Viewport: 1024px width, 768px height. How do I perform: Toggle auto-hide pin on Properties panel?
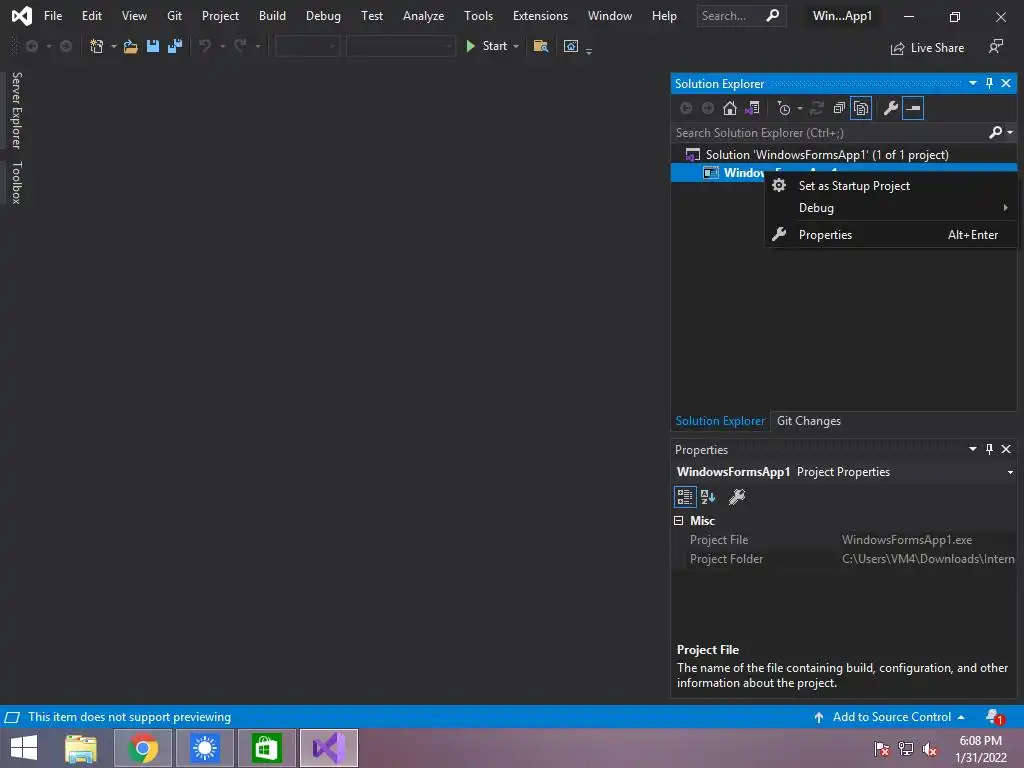click(x=989, y=449)
